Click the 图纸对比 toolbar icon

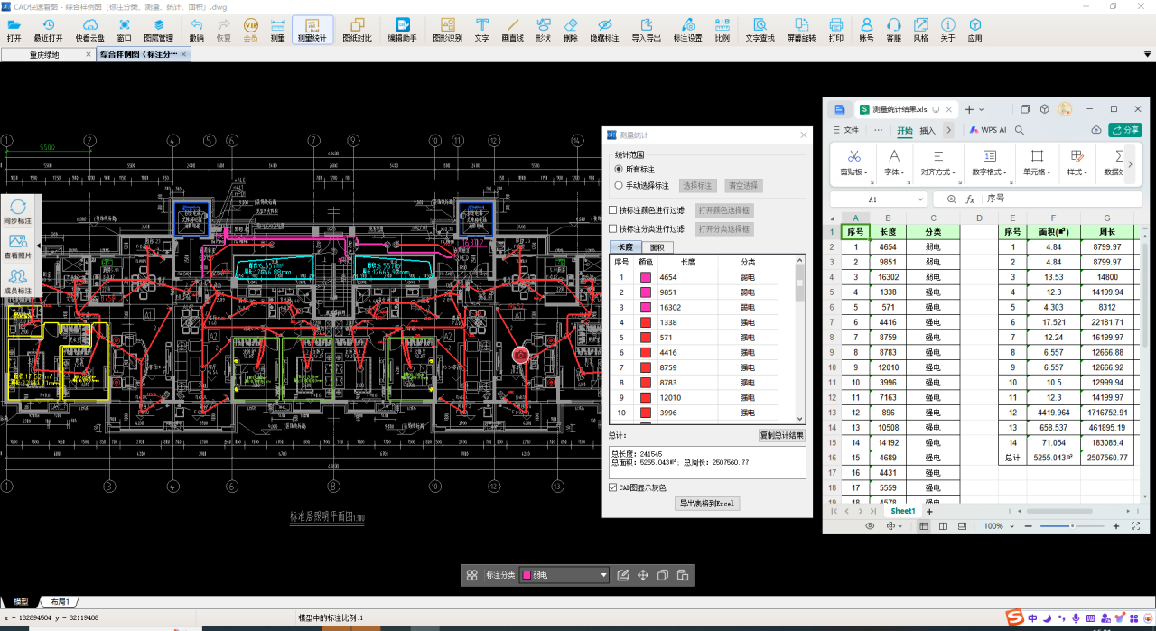357,30
